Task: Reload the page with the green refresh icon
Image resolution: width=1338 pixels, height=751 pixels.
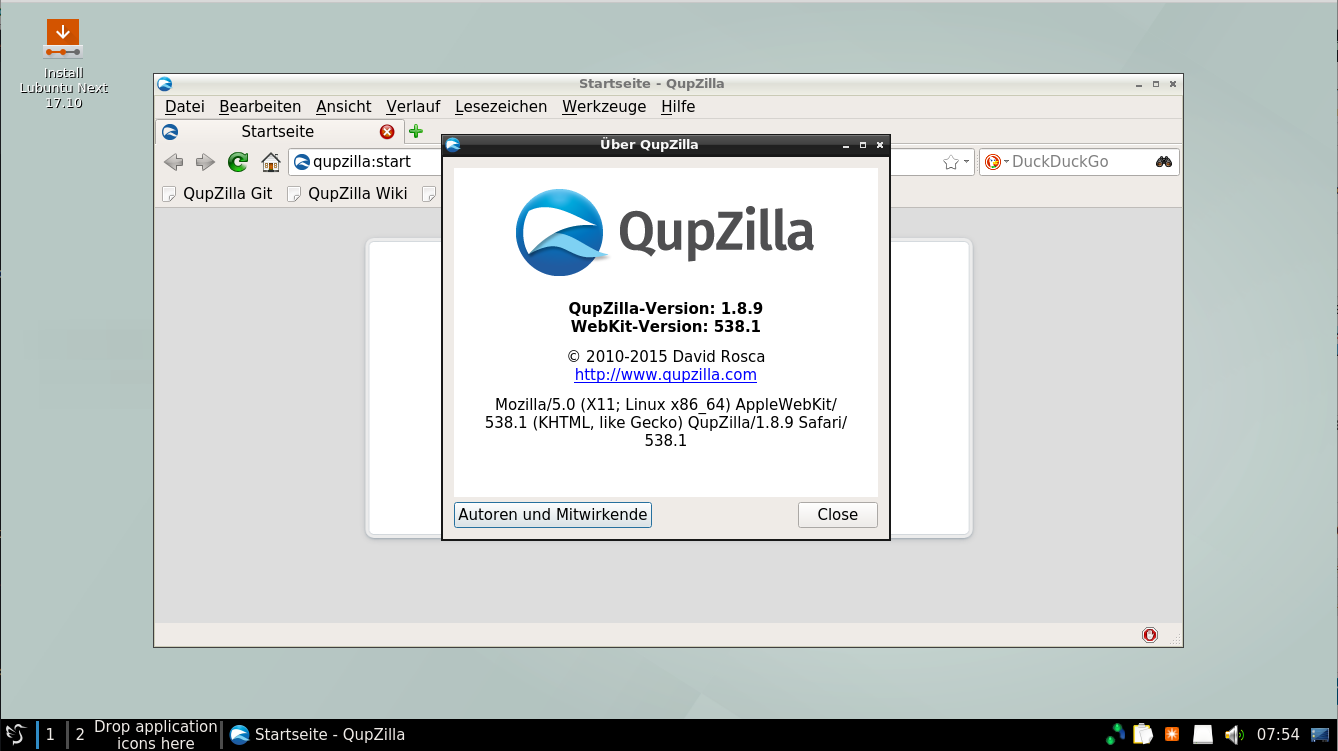Action: pyautogui.click(x=238, y=162)
